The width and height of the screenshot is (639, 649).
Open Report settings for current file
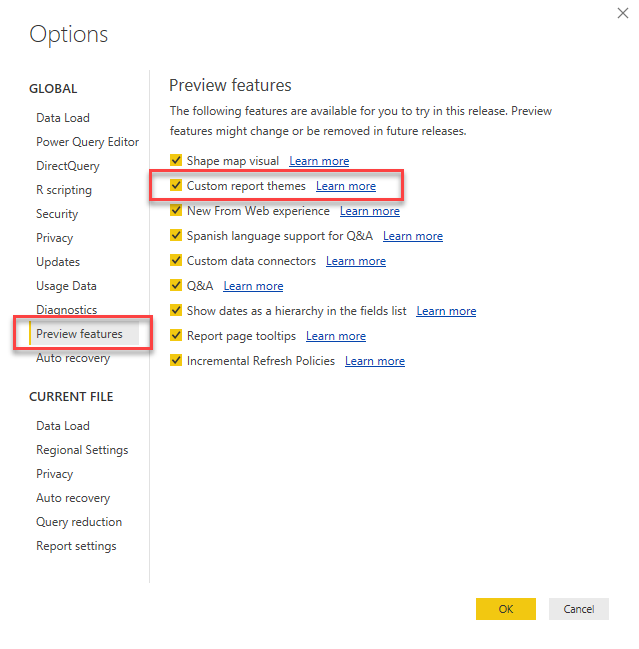(76, 546)
